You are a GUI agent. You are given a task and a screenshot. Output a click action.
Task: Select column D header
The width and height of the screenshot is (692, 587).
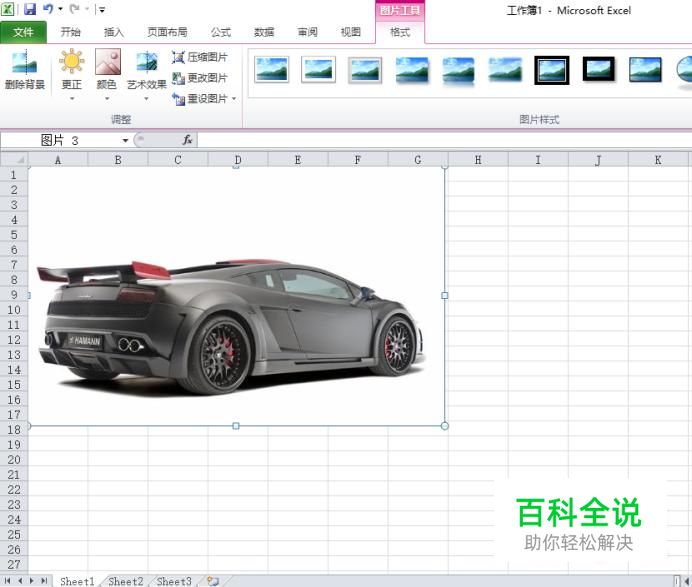click(x=238, y=160)
